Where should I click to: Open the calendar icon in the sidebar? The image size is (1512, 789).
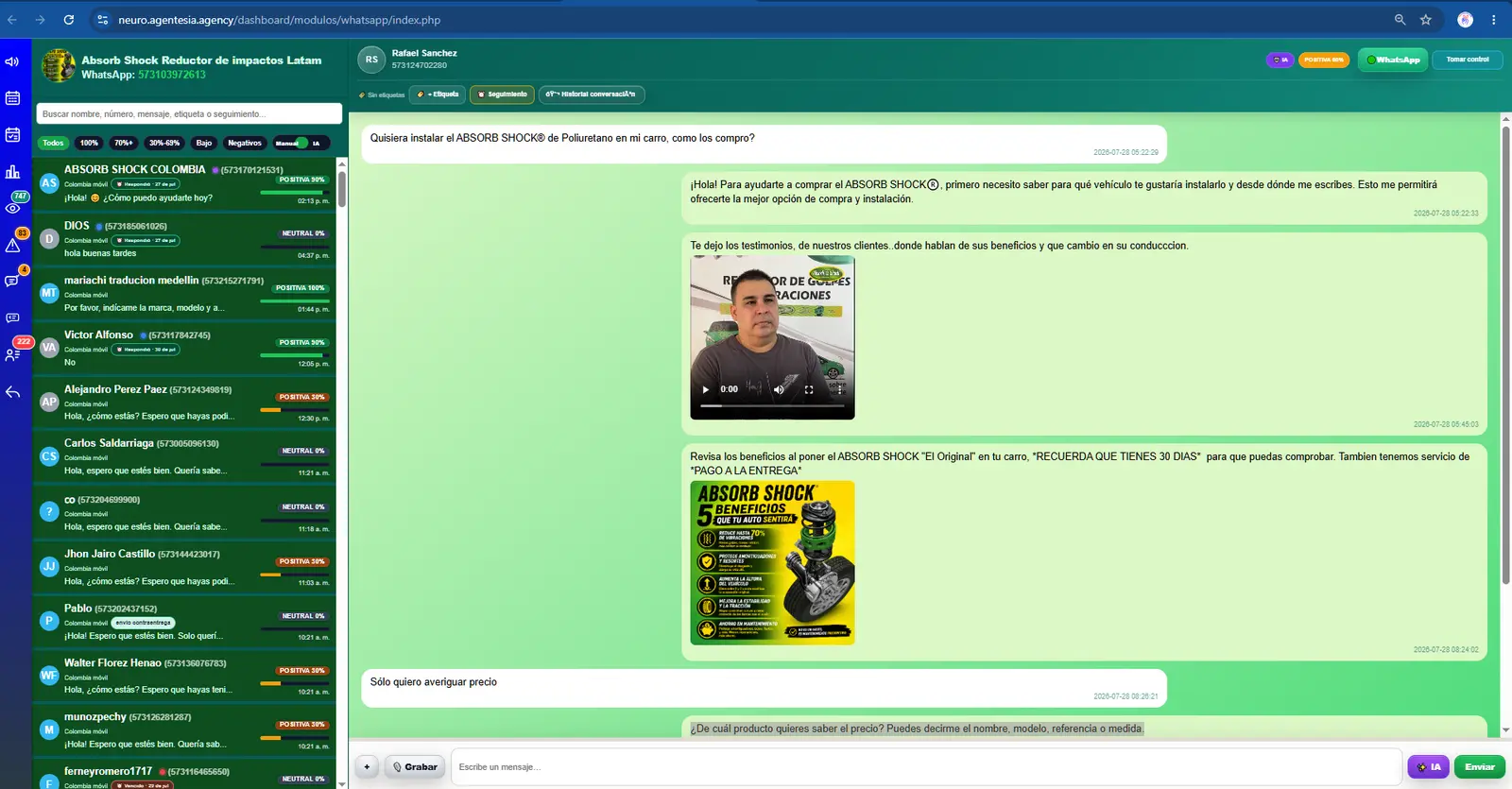(12, 98)
